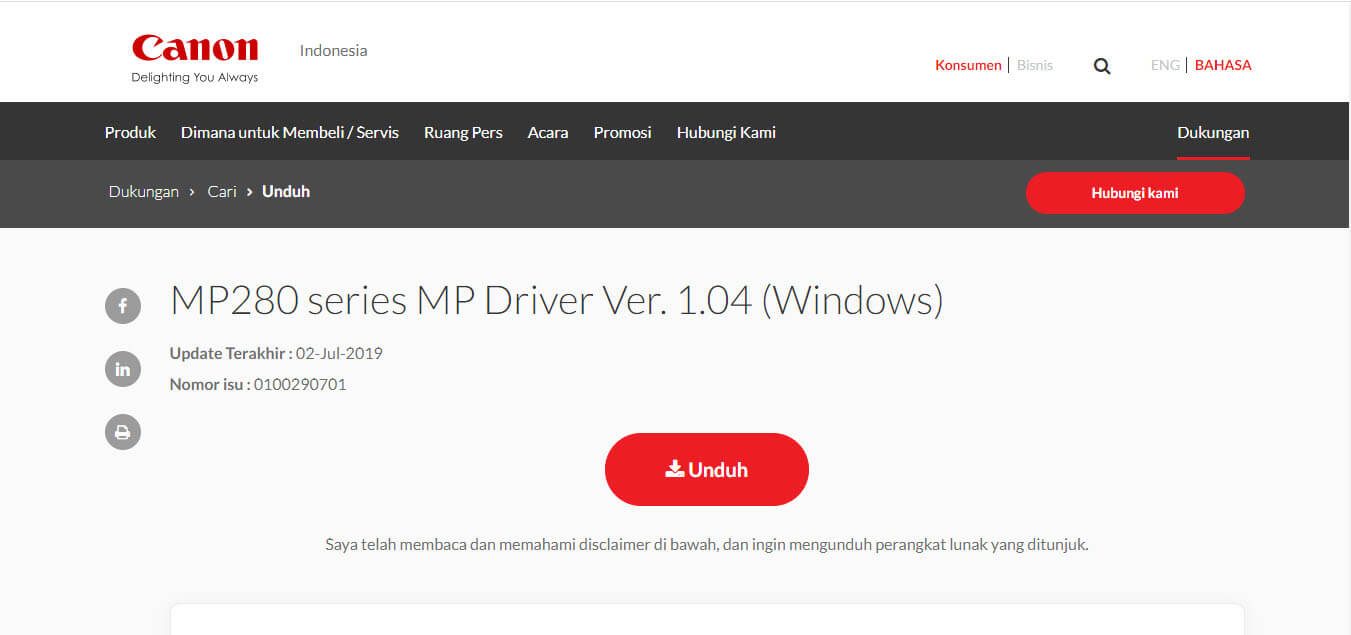Share the page via LinkedIn icon
Screen dimensions: 1351x635
coord(123,369)
